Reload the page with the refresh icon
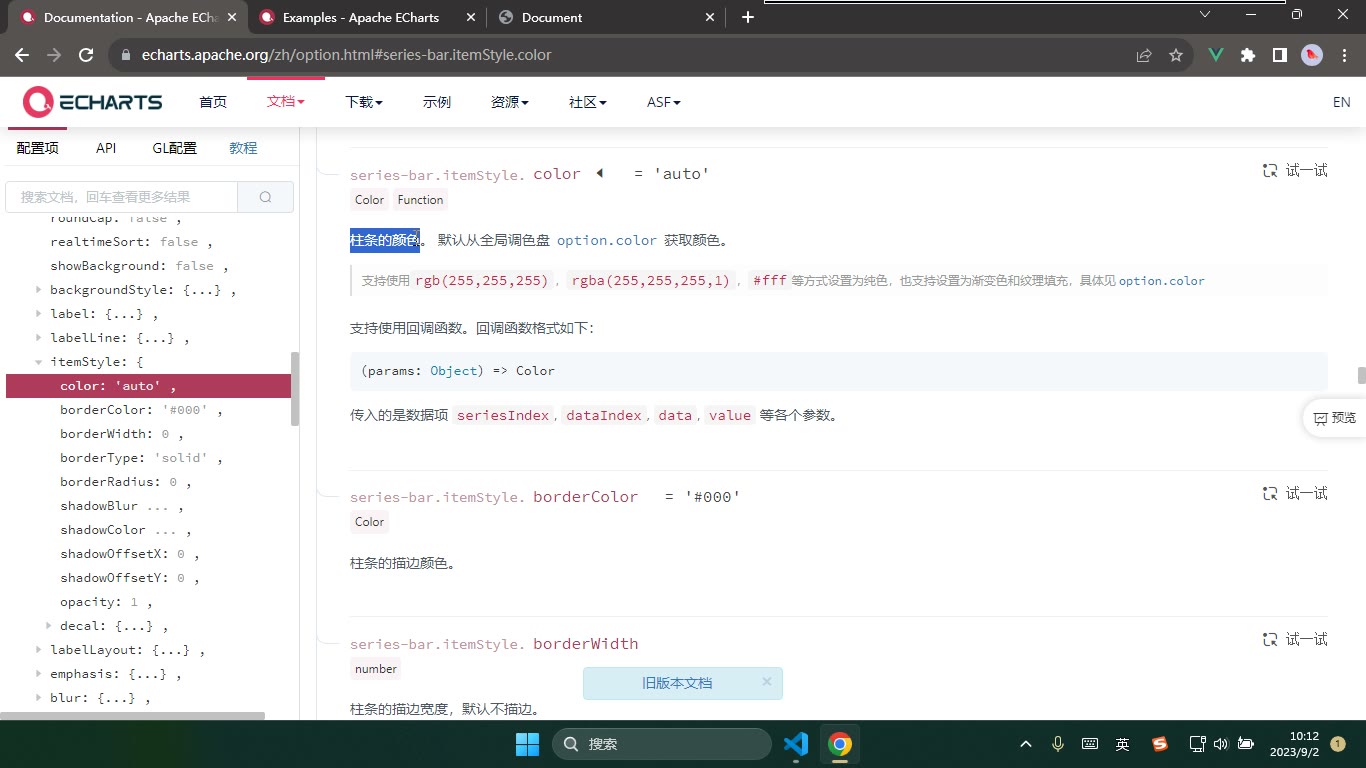This screenshot has width=1366, height=768. (86, 55)
